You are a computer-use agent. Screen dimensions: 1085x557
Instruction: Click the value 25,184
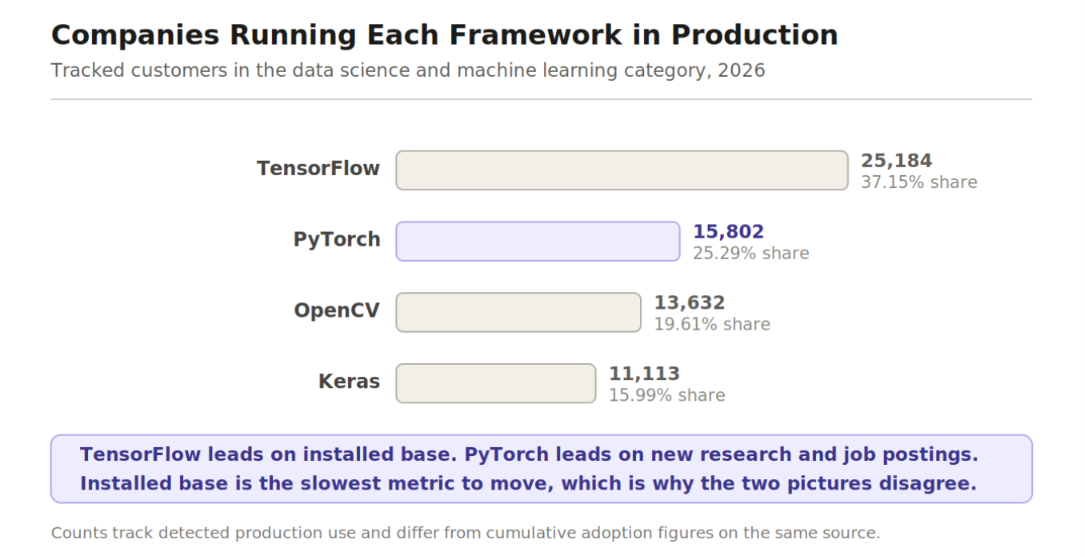(x=896, y=161)
